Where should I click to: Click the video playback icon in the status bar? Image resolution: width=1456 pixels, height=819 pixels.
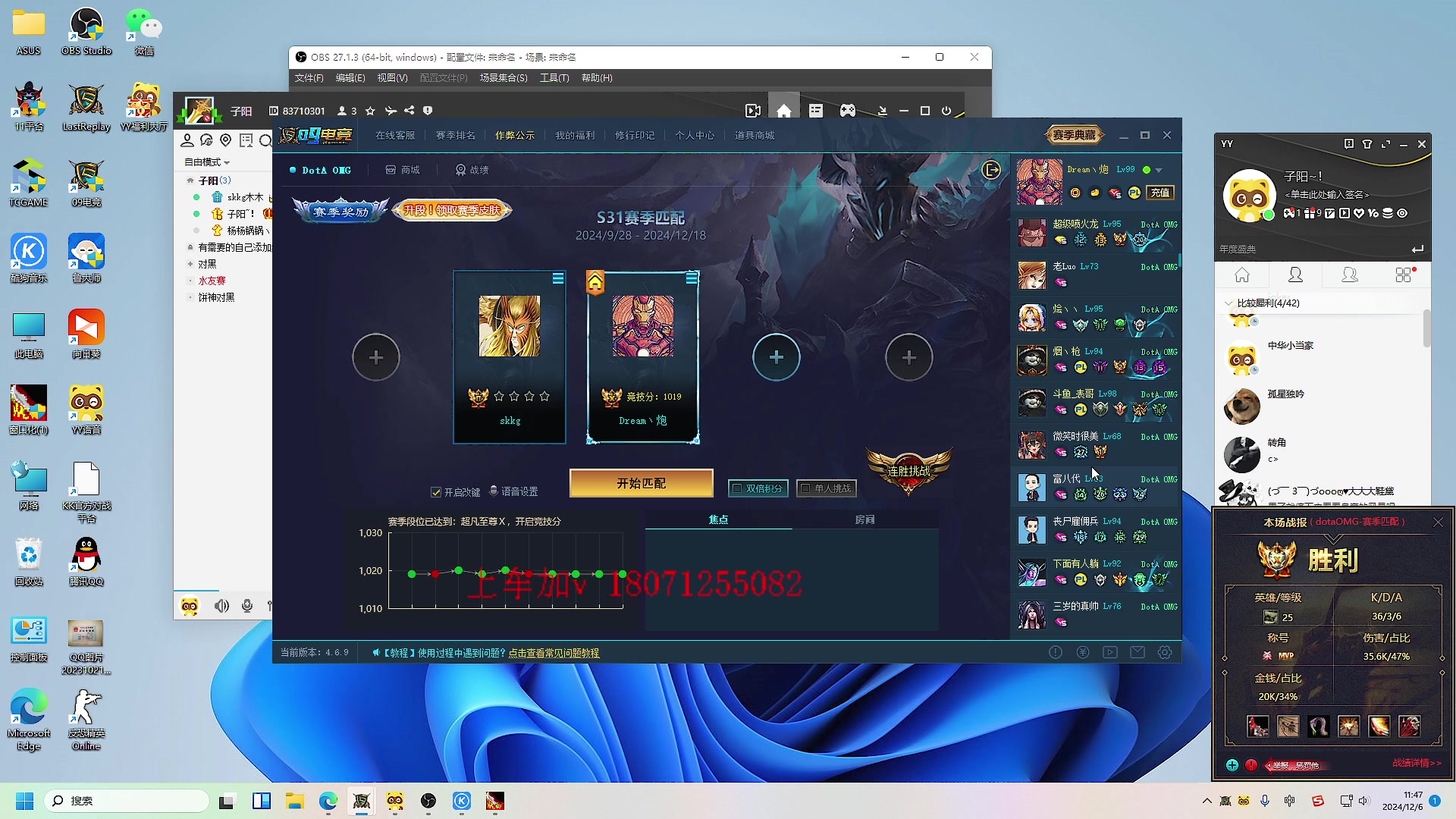[x=1110, y=652]
